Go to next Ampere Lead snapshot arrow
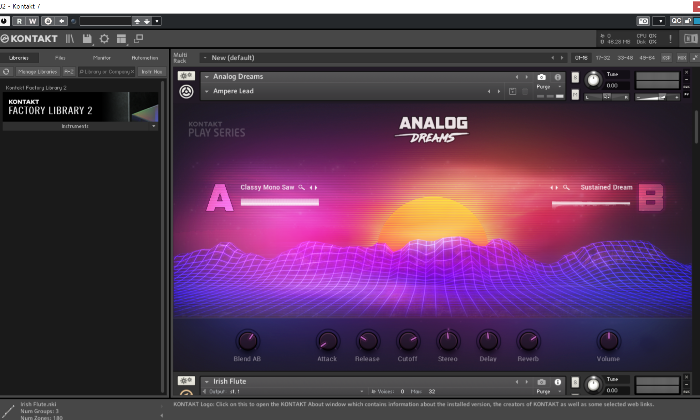The width and height of the screenshot is (700, 420). [499, 91]
